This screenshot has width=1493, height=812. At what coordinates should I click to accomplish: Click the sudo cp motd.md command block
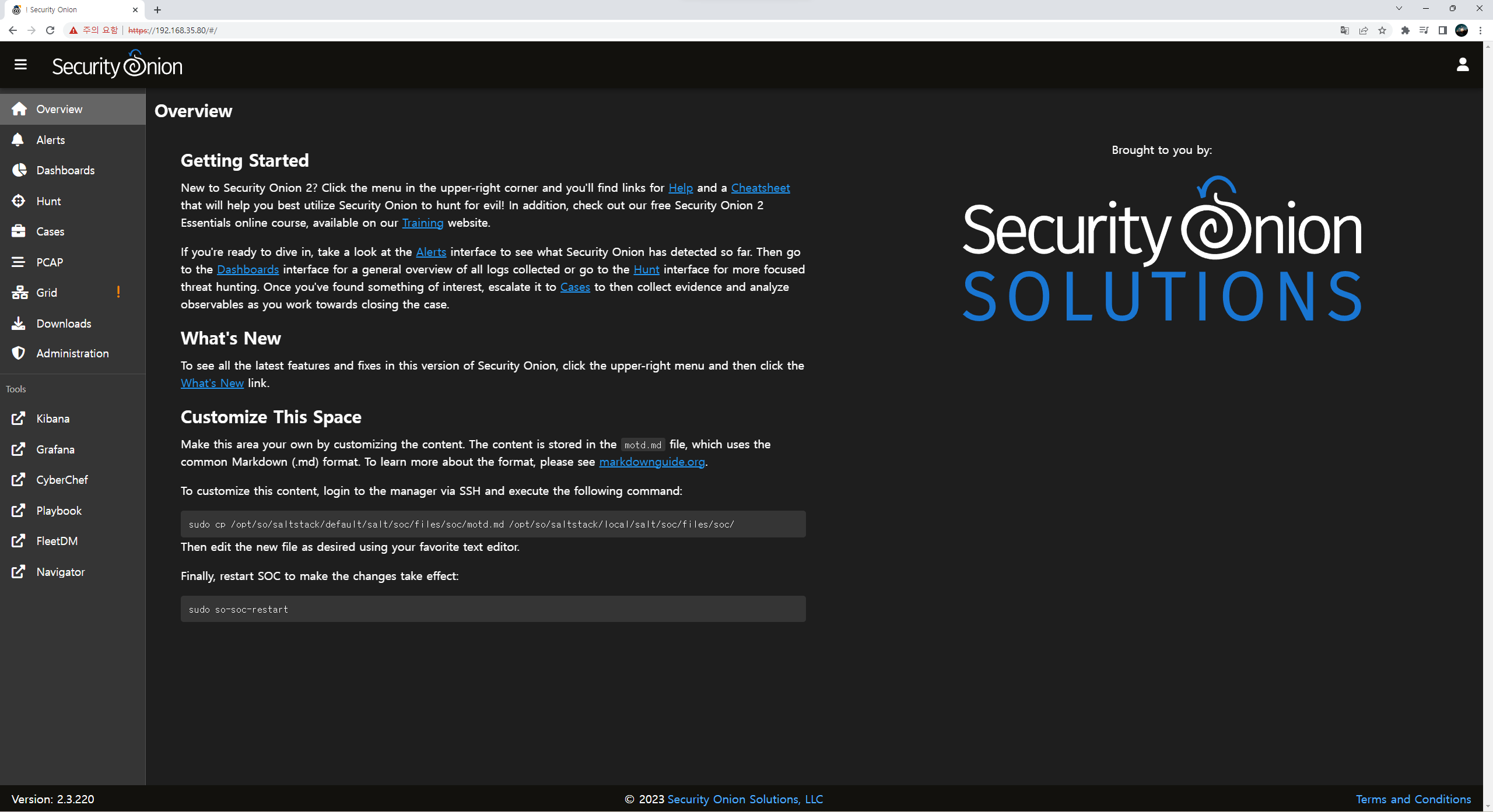pos(493,524)
